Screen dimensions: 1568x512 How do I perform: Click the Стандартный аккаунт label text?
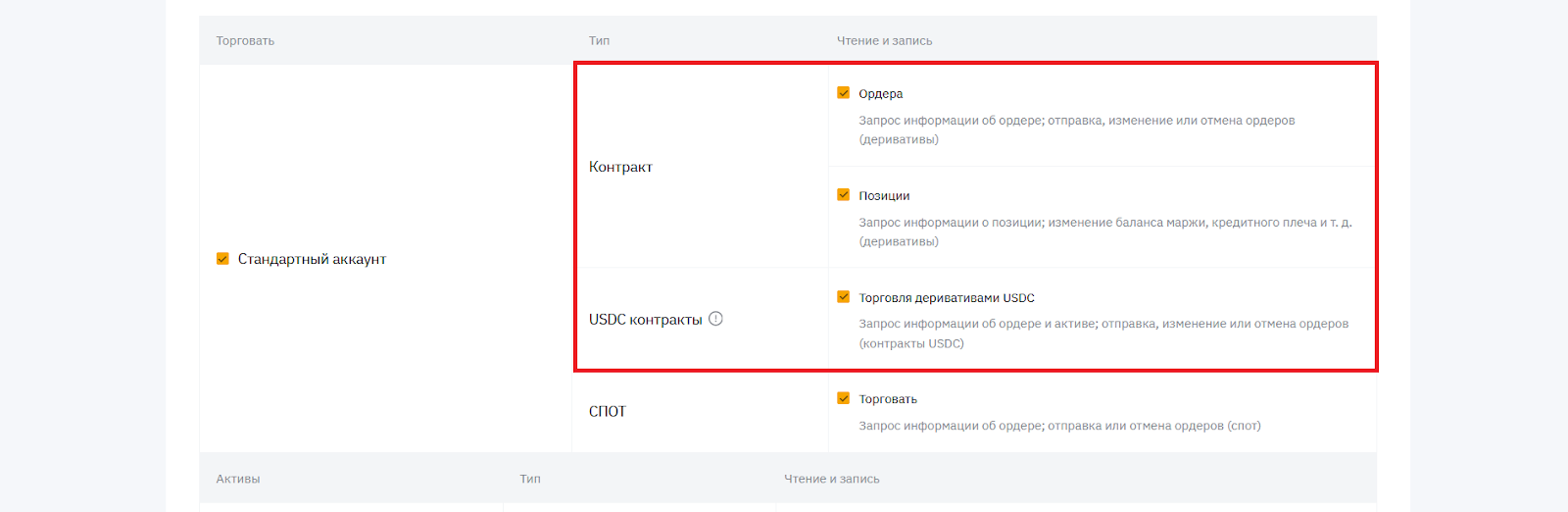tap(312, 259)
